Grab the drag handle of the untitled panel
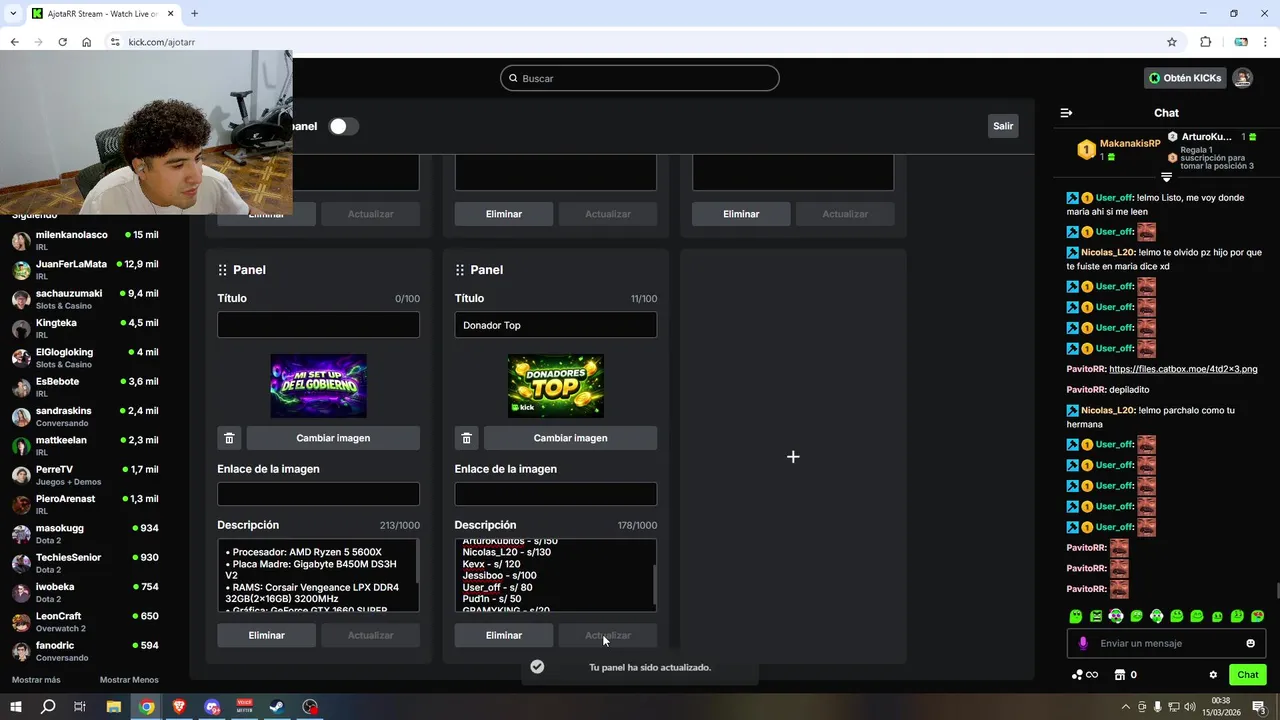The height and width of the screenshot is (720, 1280). point(223,270)
